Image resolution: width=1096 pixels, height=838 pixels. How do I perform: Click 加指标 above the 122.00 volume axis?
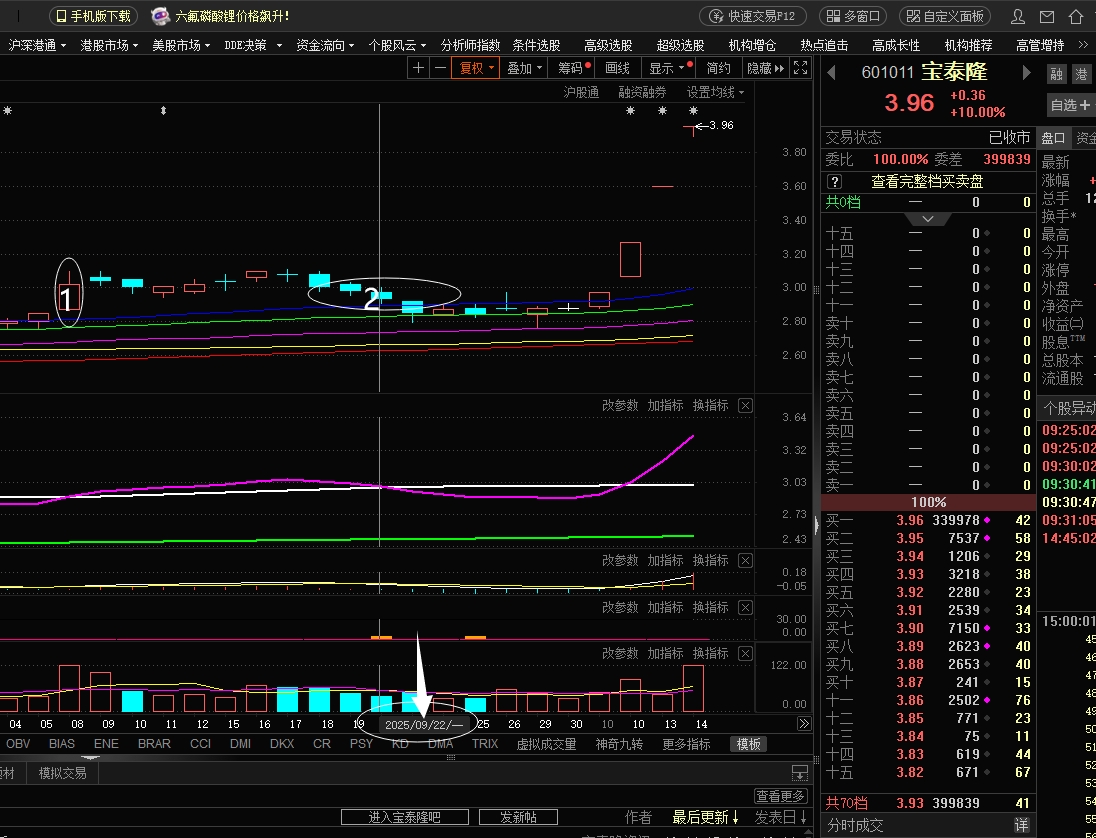pos(665,653)
